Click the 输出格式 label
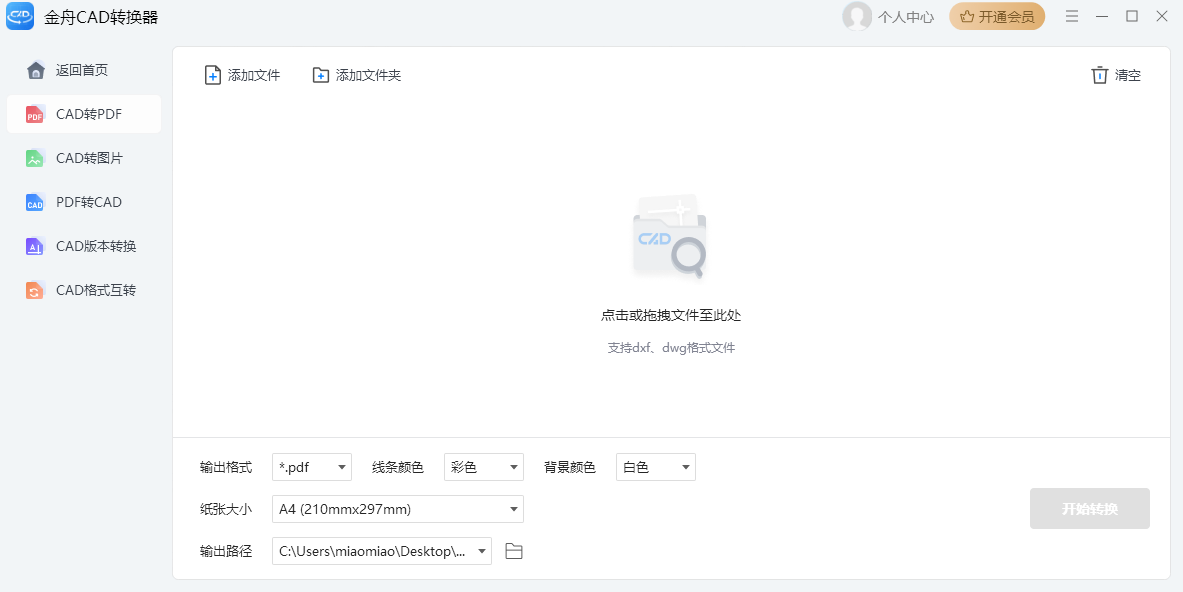The height and width of the screenshot is (592, 1183). [226, 468]
